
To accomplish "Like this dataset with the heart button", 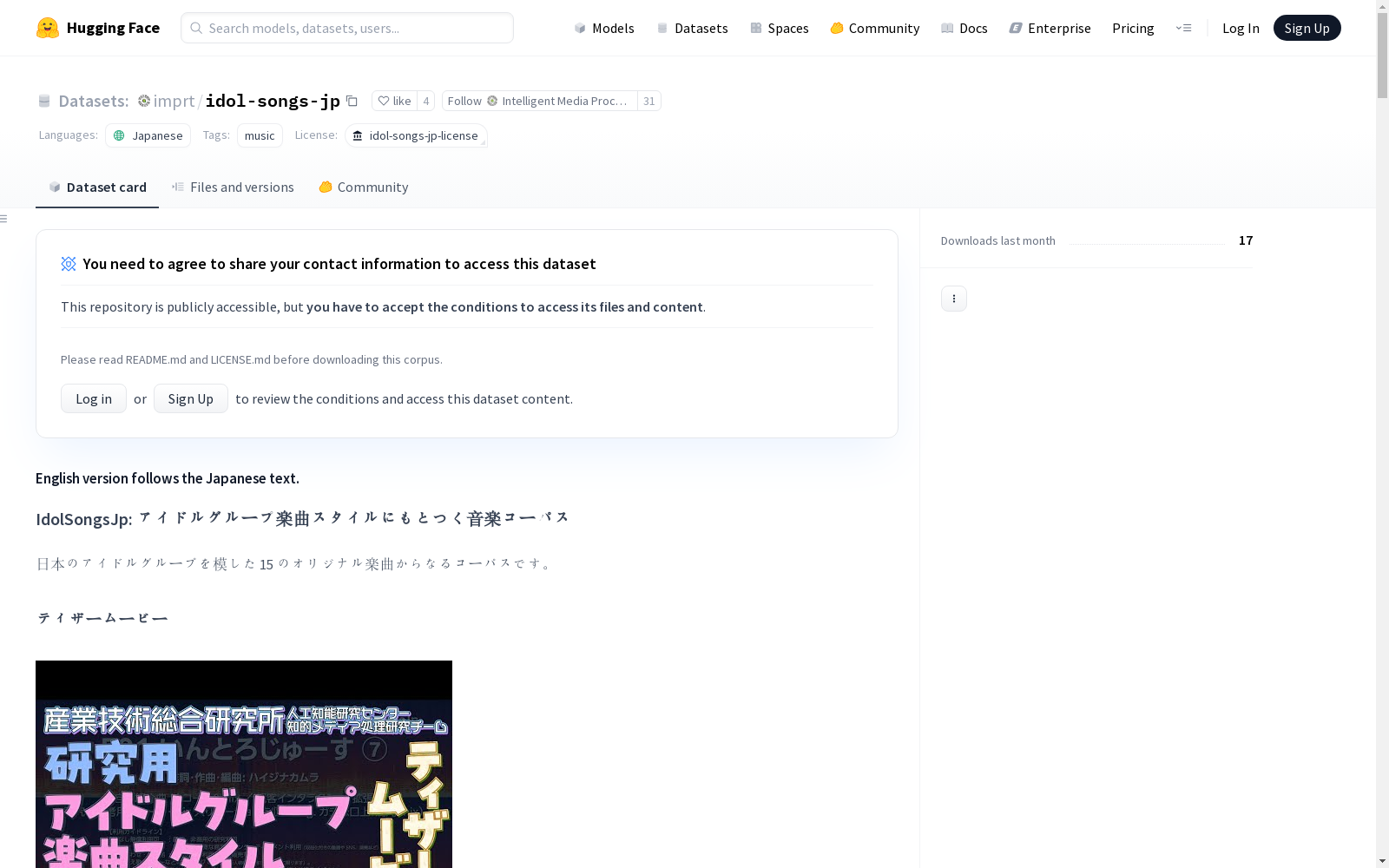I will (x=395, y=101).
